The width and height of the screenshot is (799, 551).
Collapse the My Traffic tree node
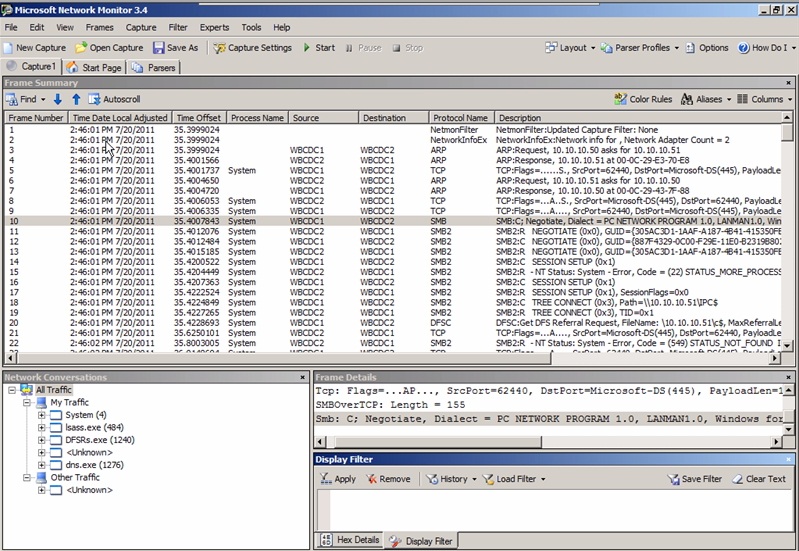pyautogui.click(x=27, y=402)
